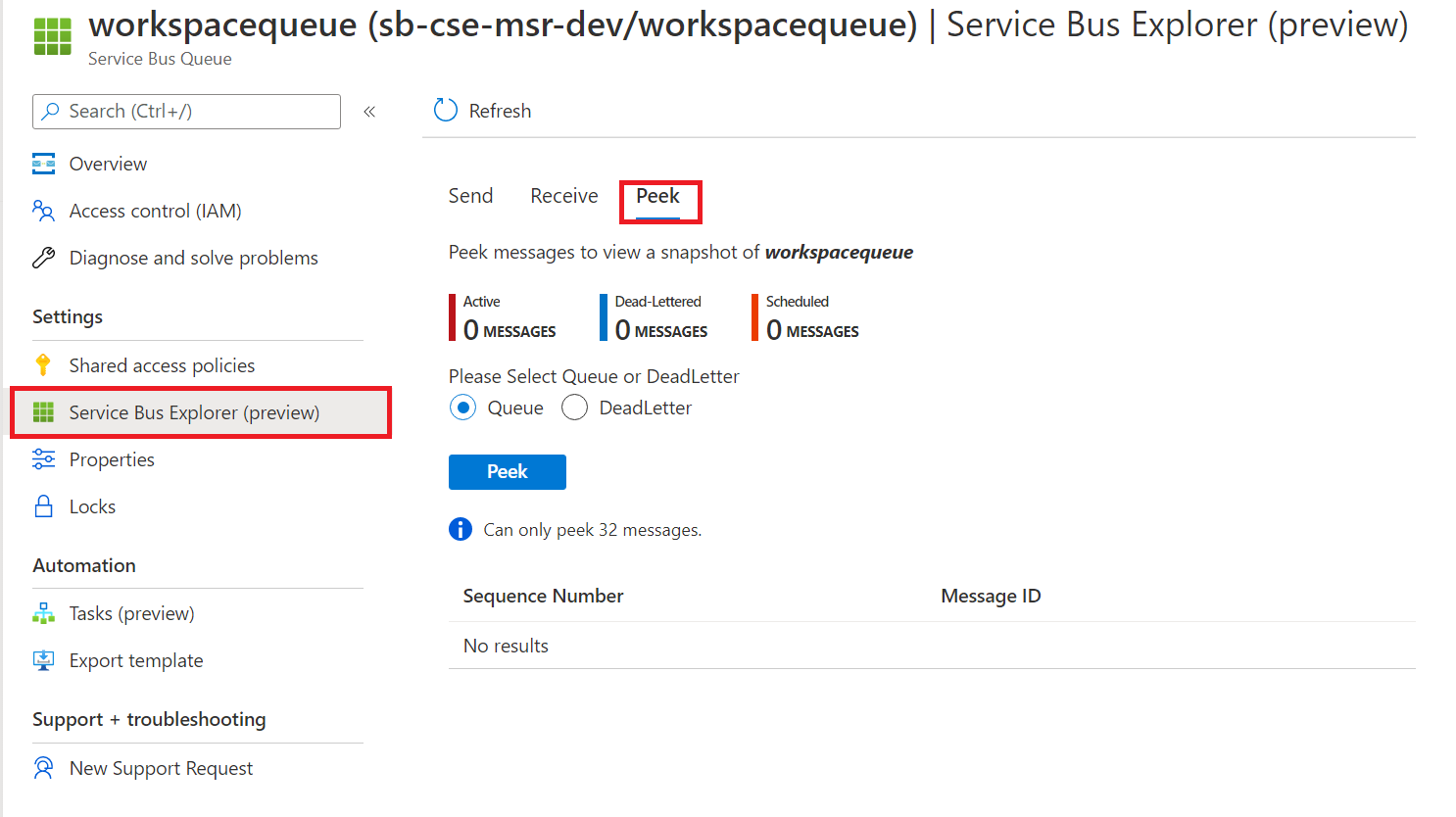Switch to the Send tab
This screenshot has width=1456, height=817.
[470, 195]
